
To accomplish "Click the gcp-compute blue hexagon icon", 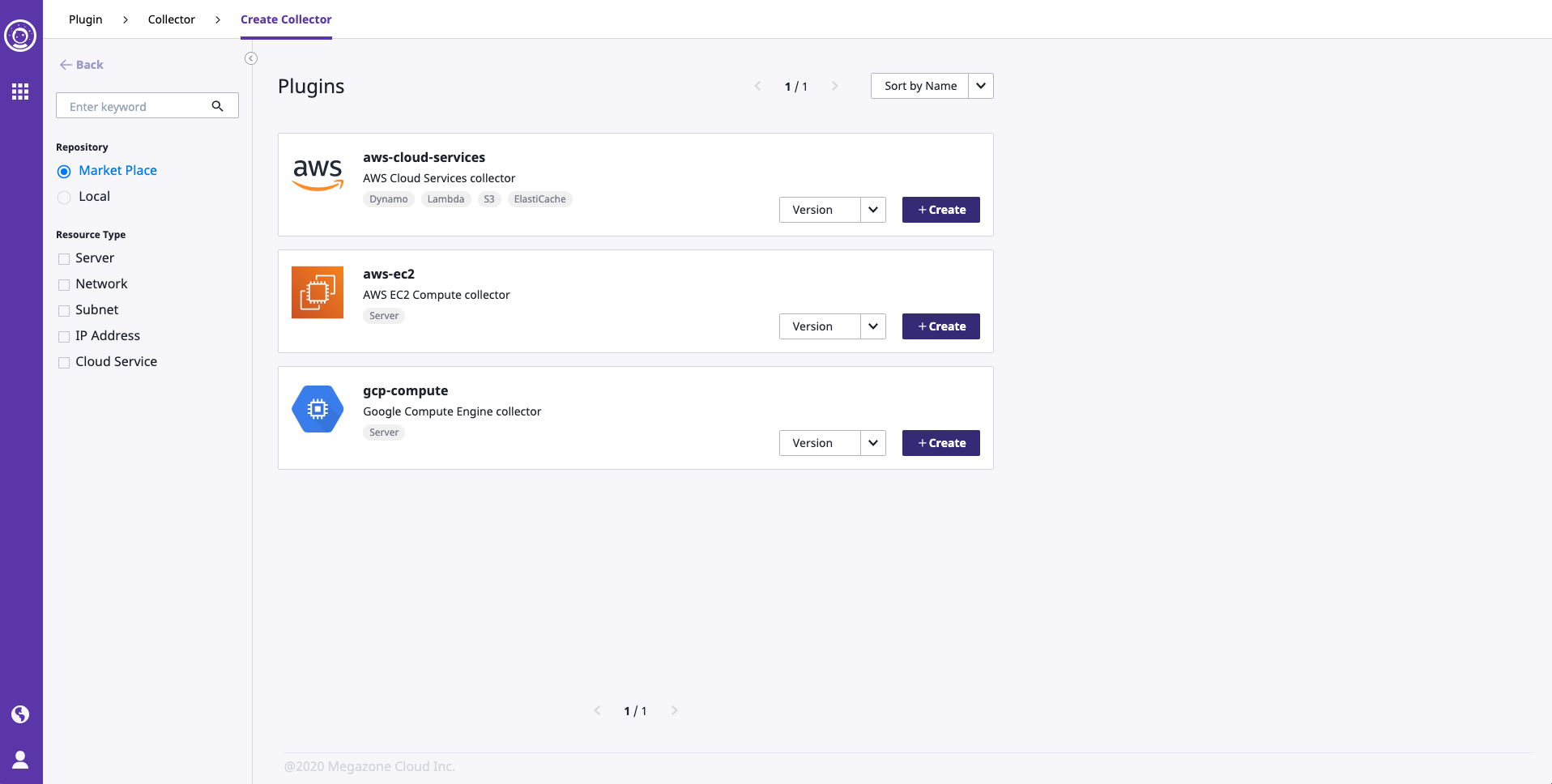I will pyautogui.click(x=318, y=409).
